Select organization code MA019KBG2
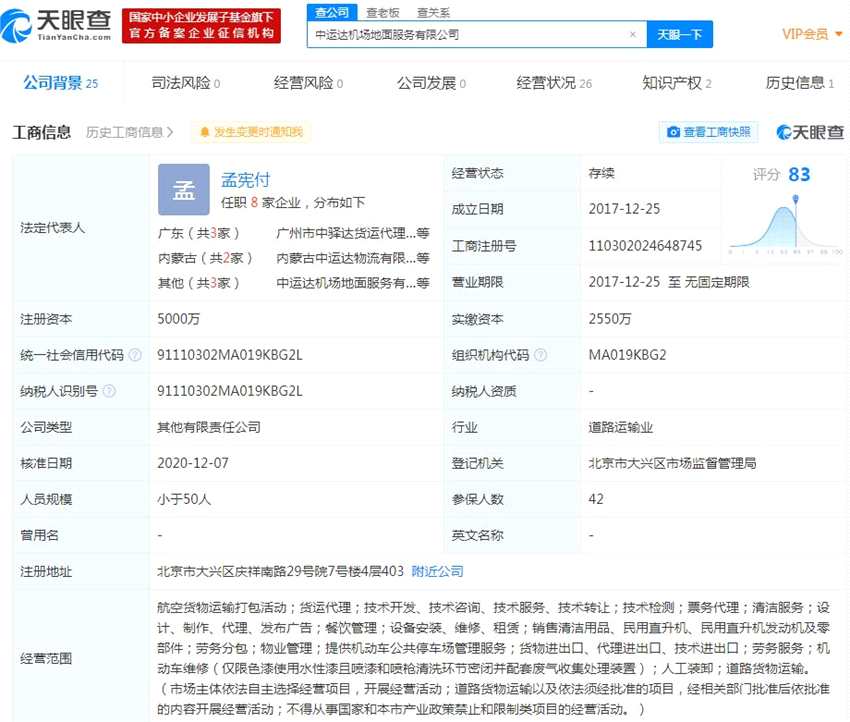 (627, 355)
